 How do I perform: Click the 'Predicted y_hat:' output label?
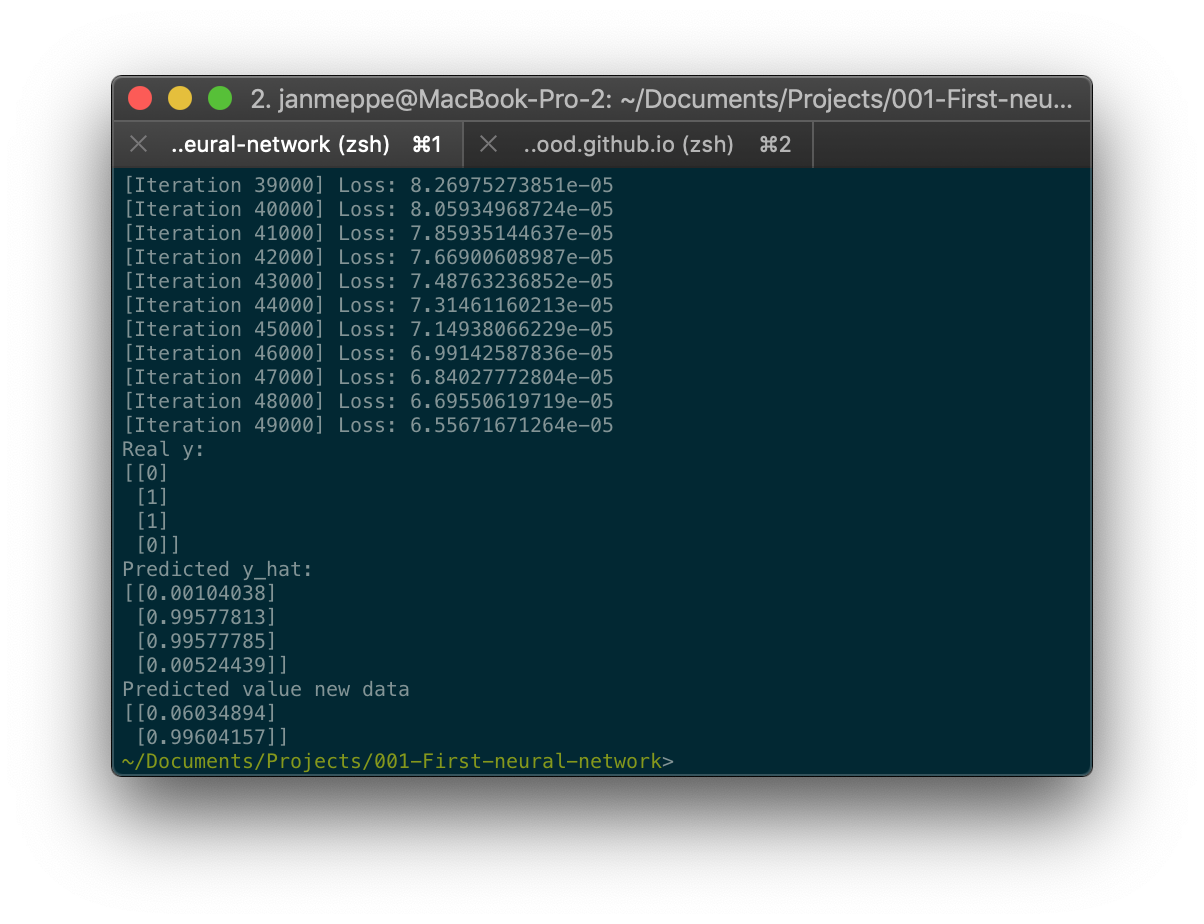217,569
